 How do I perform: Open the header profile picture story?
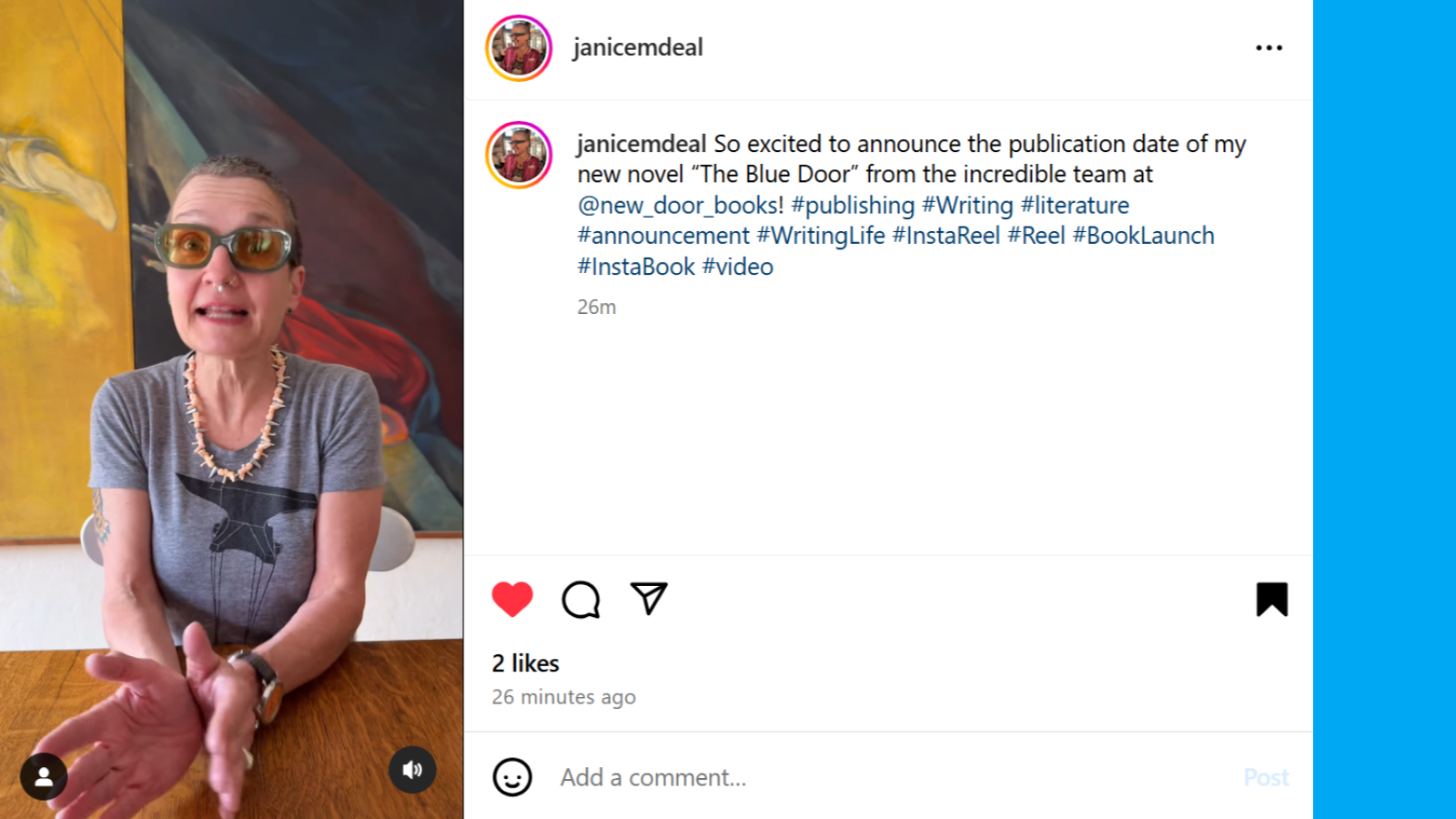(x=519, y=48)
